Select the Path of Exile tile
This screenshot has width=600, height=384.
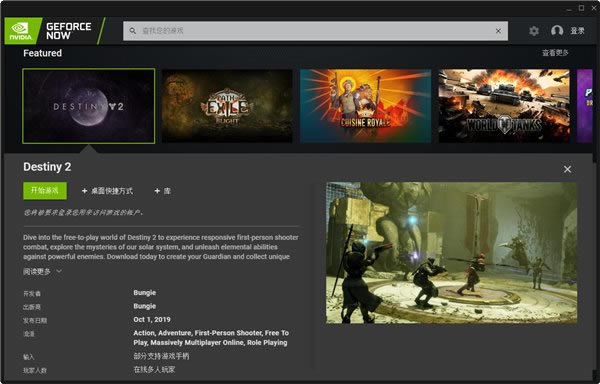coord(227,106)
